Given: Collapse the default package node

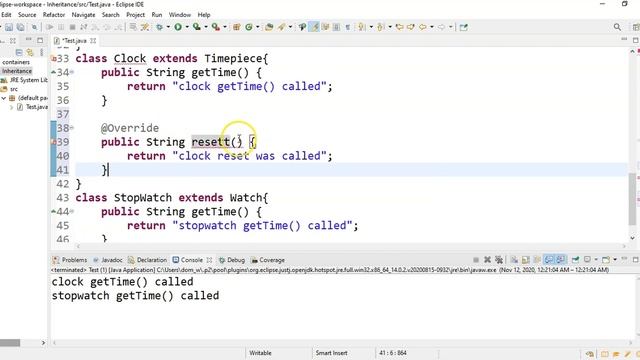Looking at the screenshot, I should tap(4, 98).
